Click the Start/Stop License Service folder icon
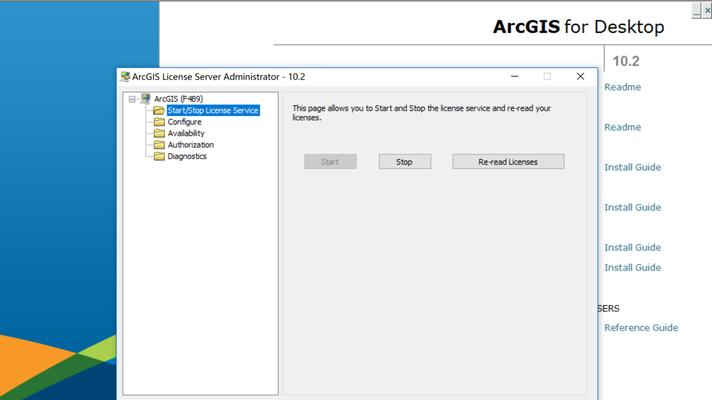The image size is (712, 400). click(x=158, y=110)
